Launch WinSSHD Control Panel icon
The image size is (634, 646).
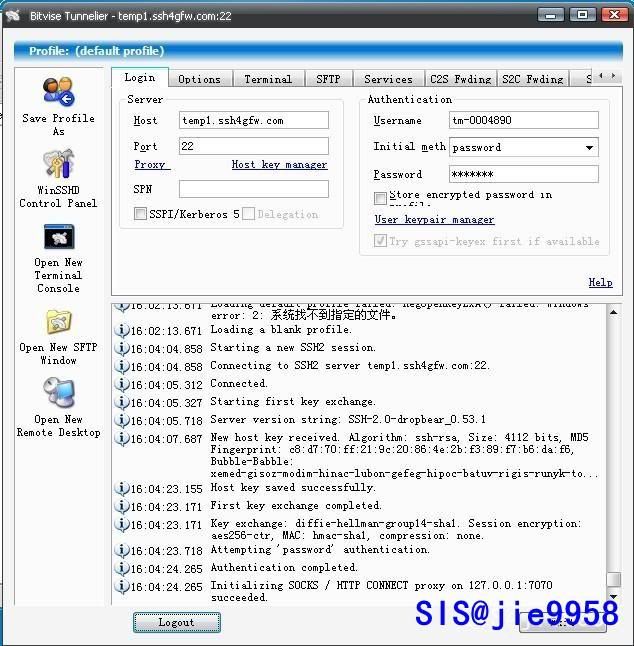(58, 164)
